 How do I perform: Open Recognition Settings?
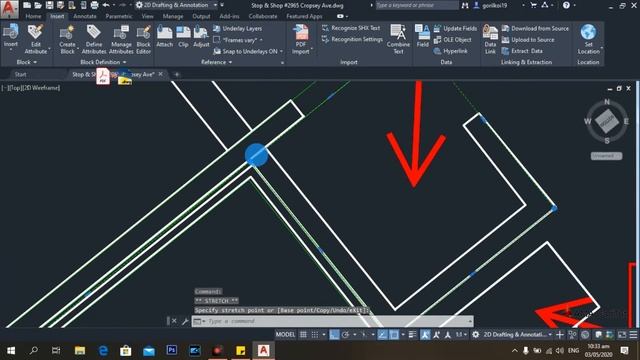pyautogui.click(x=352, y=40)
